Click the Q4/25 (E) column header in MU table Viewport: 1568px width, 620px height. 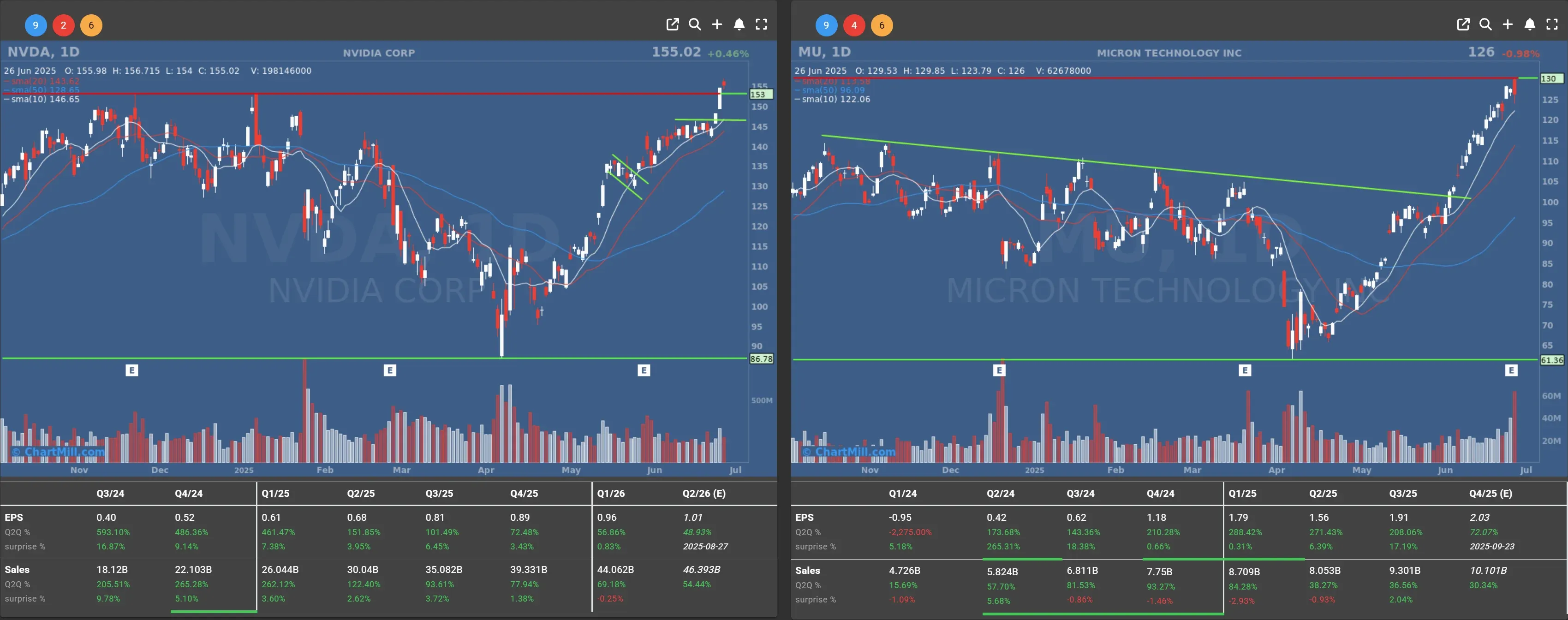point(1490,494)
